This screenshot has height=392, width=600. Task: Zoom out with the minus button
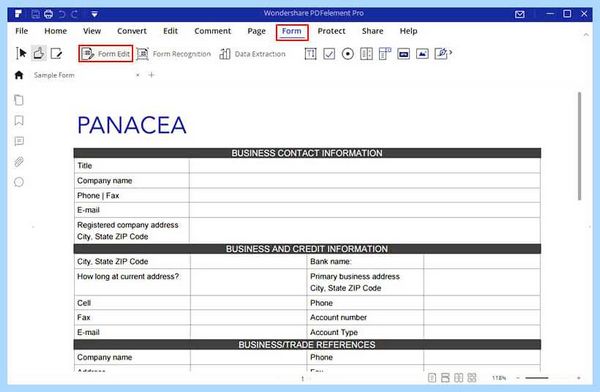(x=518, y=378)
